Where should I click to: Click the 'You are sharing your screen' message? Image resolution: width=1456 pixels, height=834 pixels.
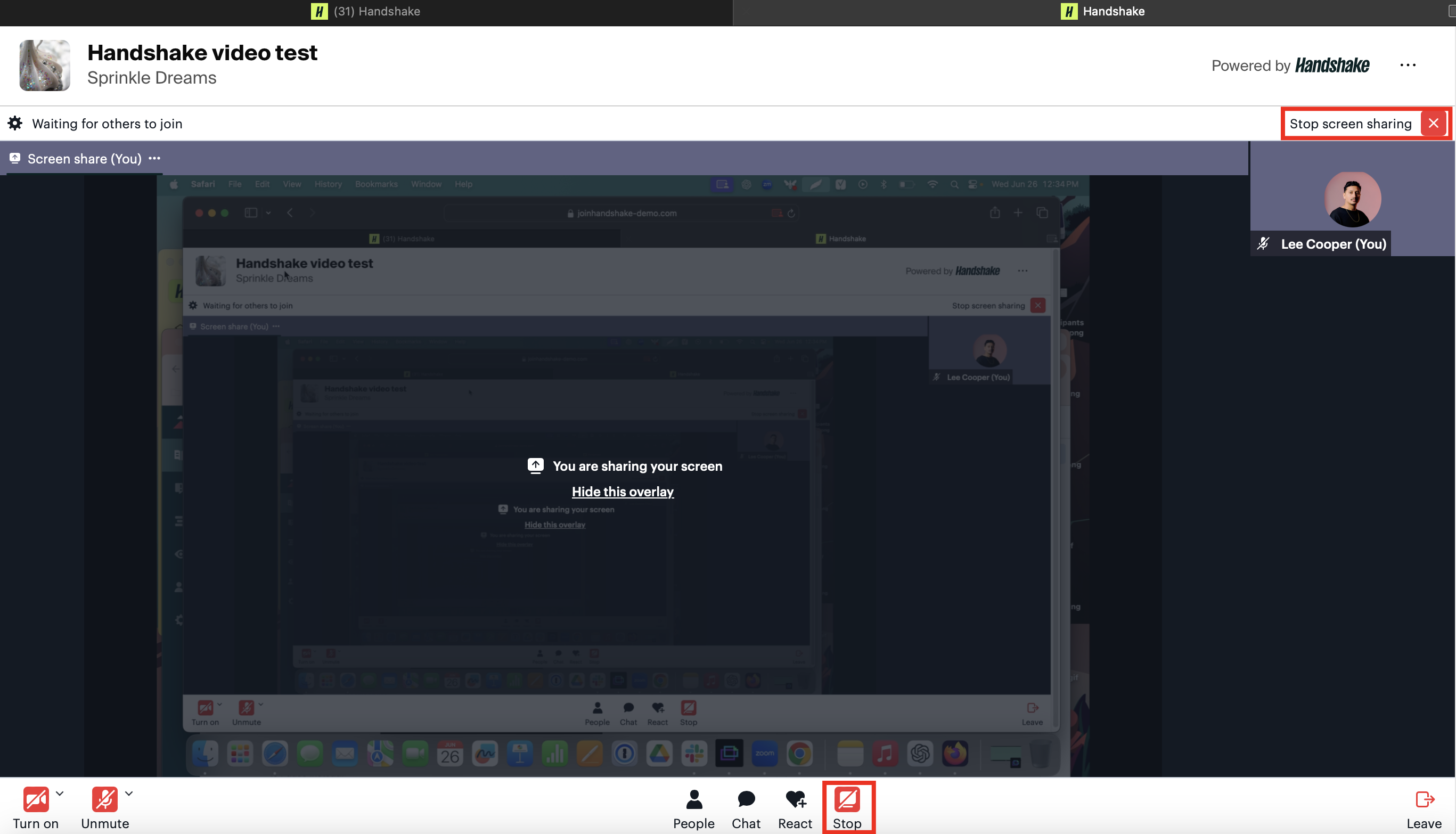pyautogui.click(x=637, y=466)
